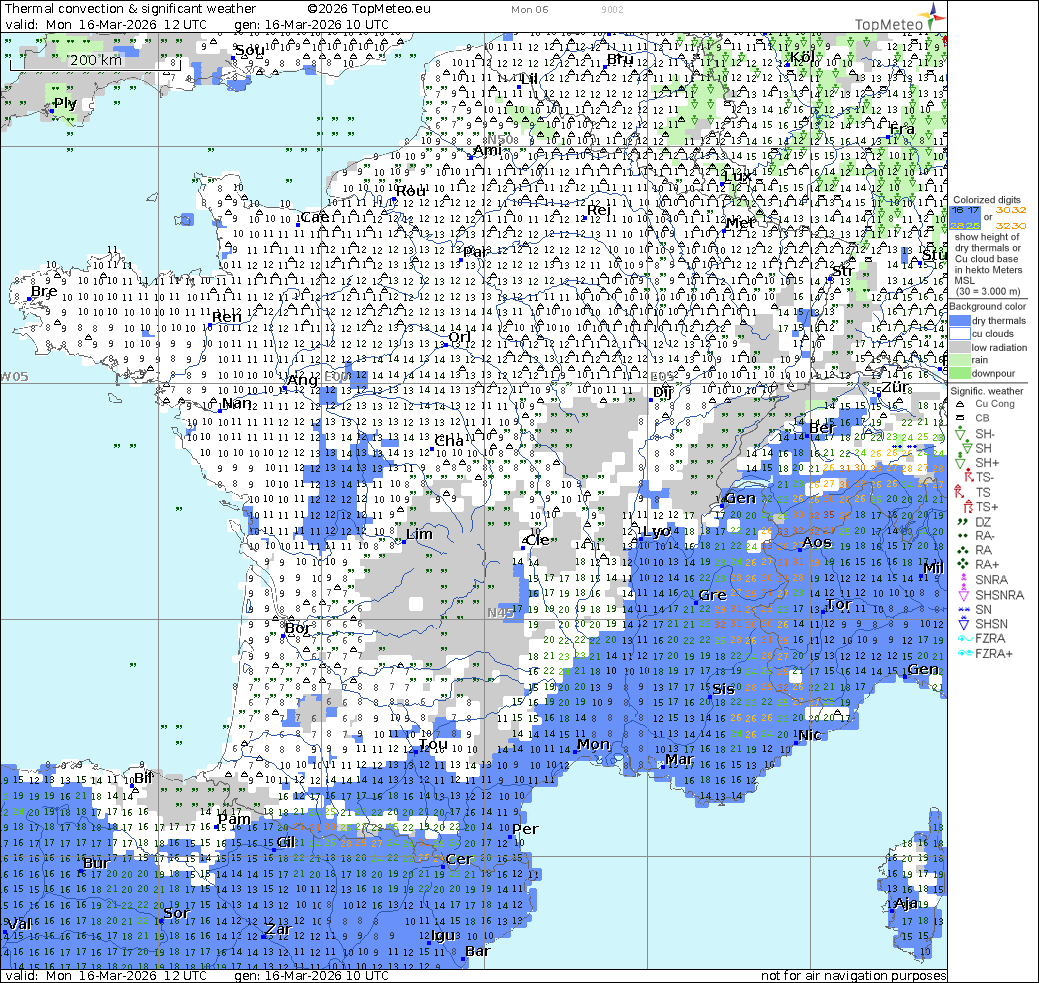Click the TS thunderstorm legend symbol
1039x983 pixels.
click(957, 493)
